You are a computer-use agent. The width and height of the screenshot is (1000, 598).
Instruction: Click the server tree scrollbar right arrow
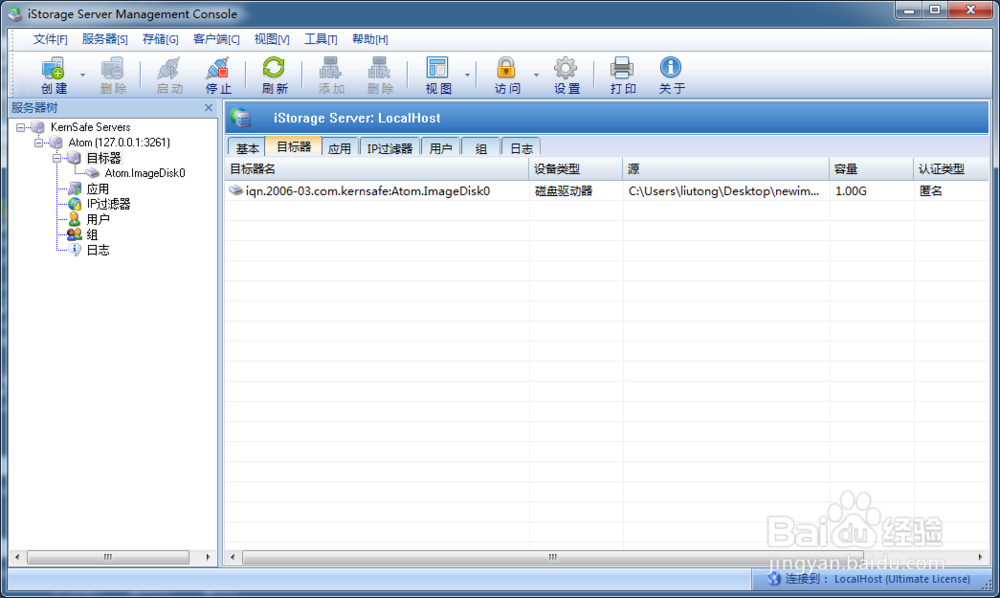pos(208,557)
